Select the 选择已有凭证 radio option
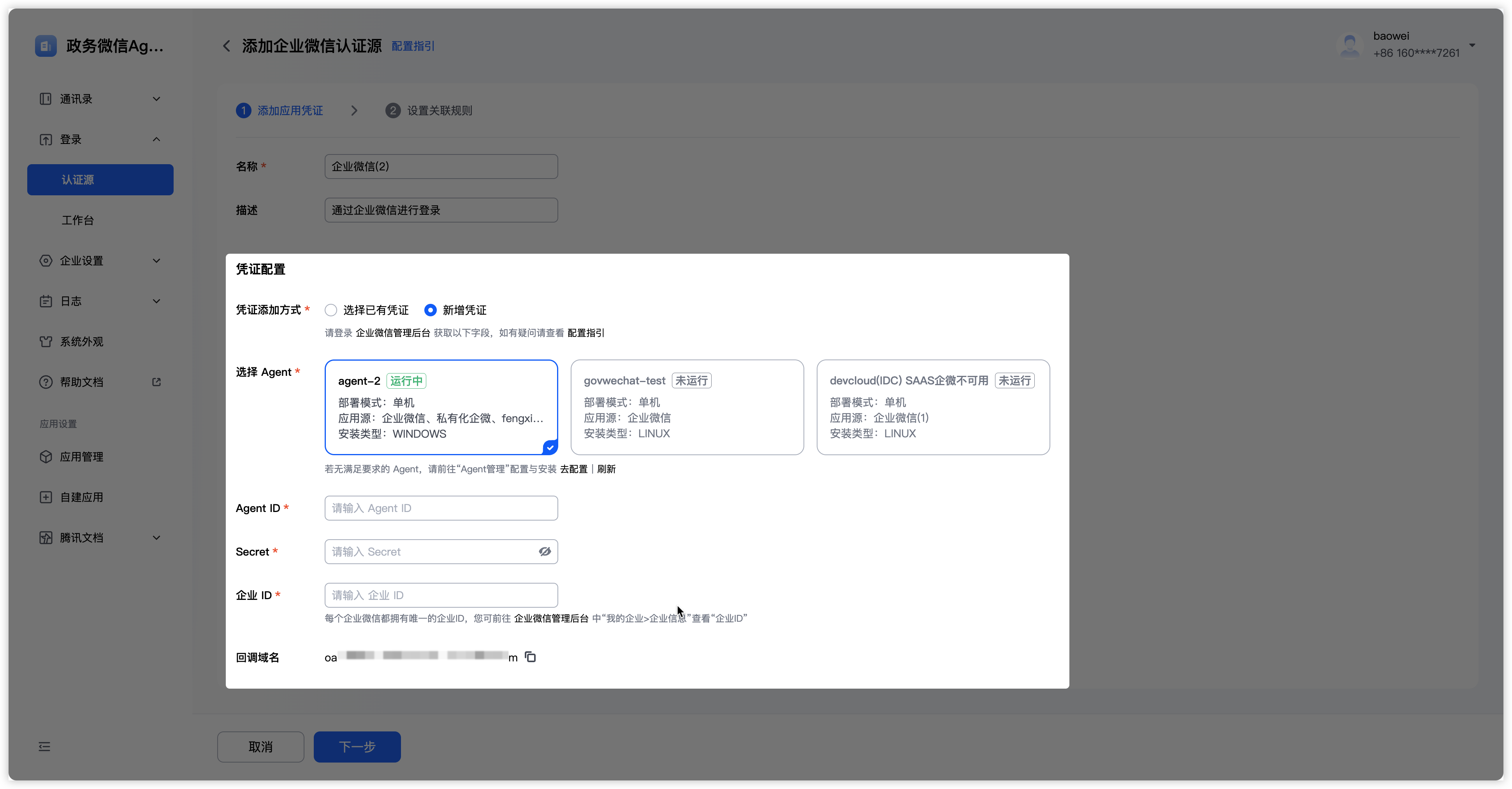 pos(331,310)
